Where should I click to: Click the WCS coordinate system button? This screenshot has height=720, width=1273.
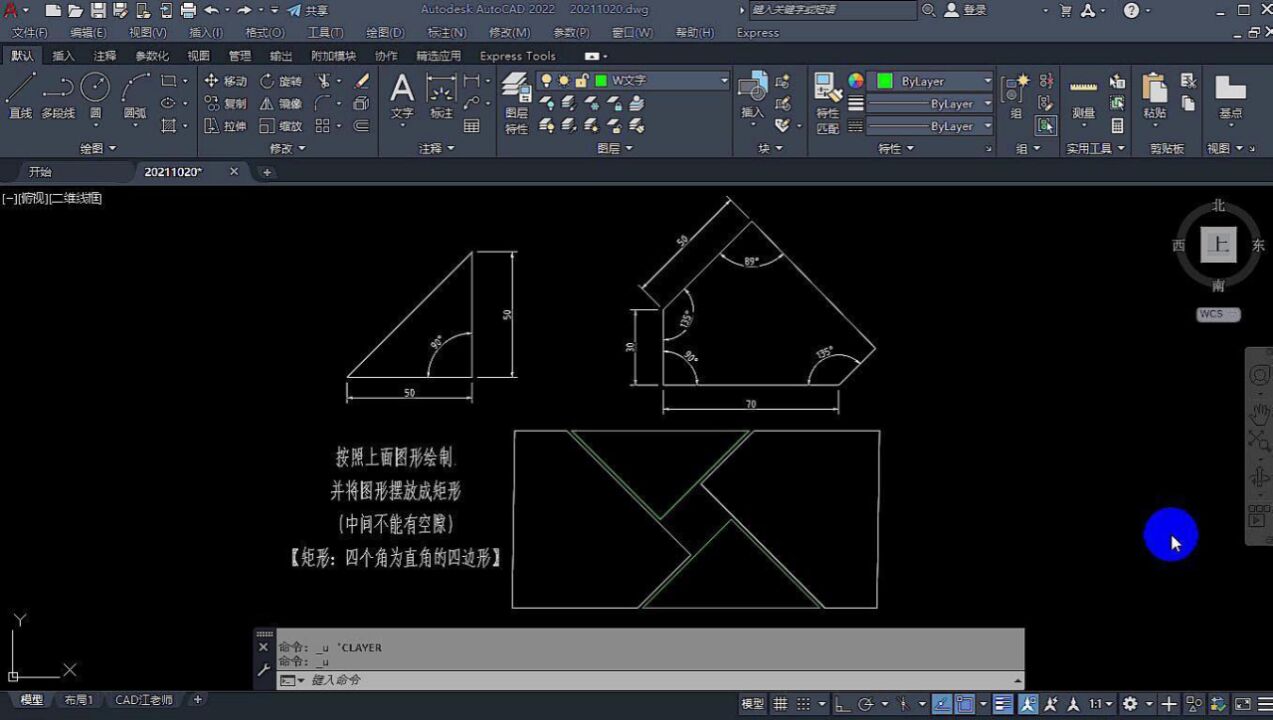[1217, 314]
